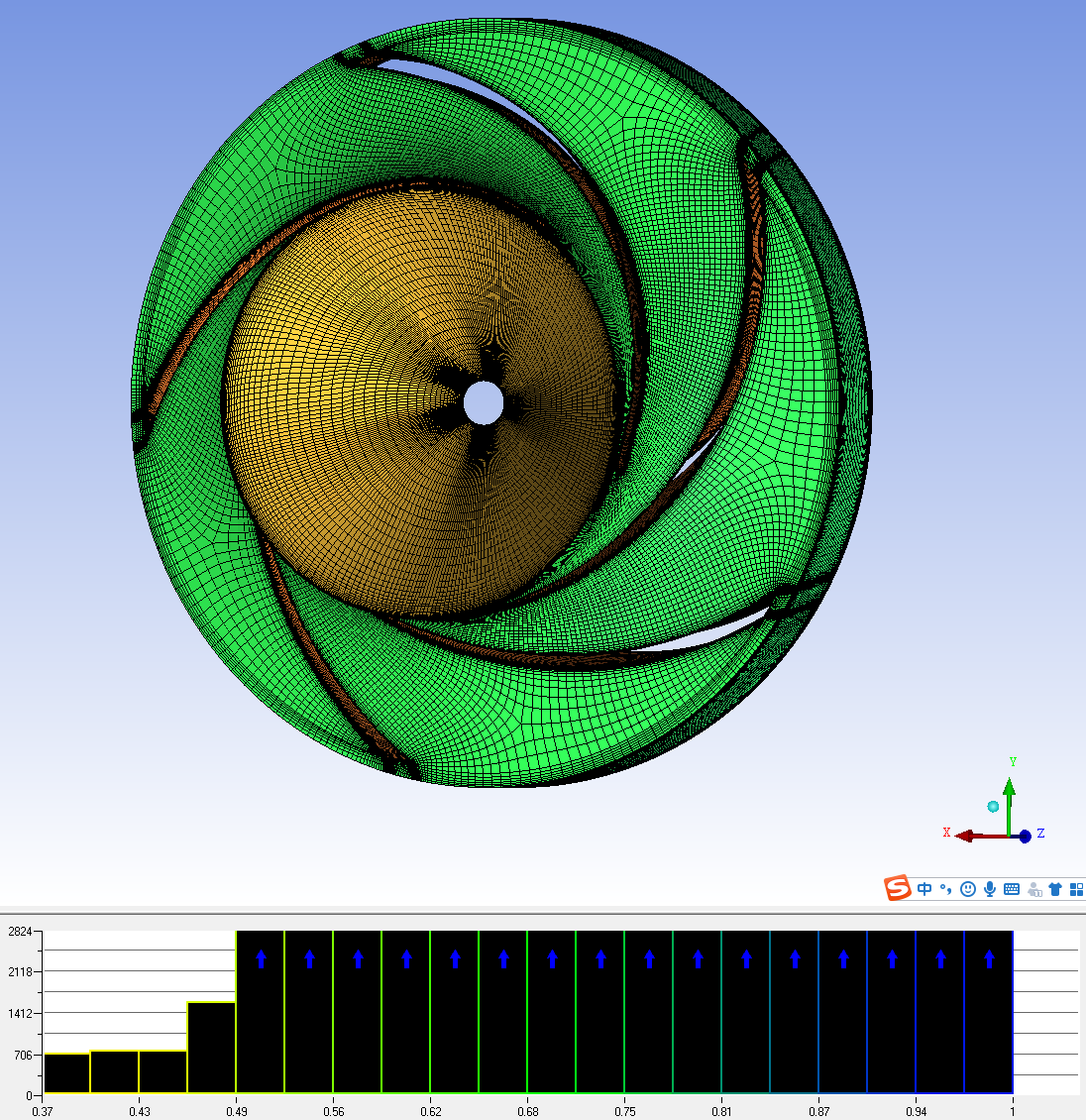The image size is (1086, 1120).
Task: Toggle Chinese/English mode with the 中 icon
Action: click(x=924, y=889)
